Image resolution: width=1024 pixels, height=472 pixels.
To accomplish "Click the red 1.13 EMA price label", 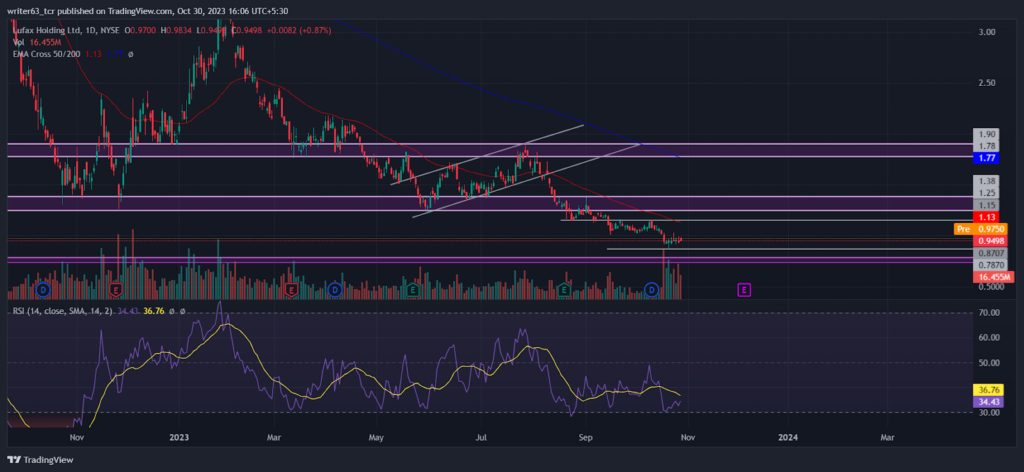I will 985,217.
